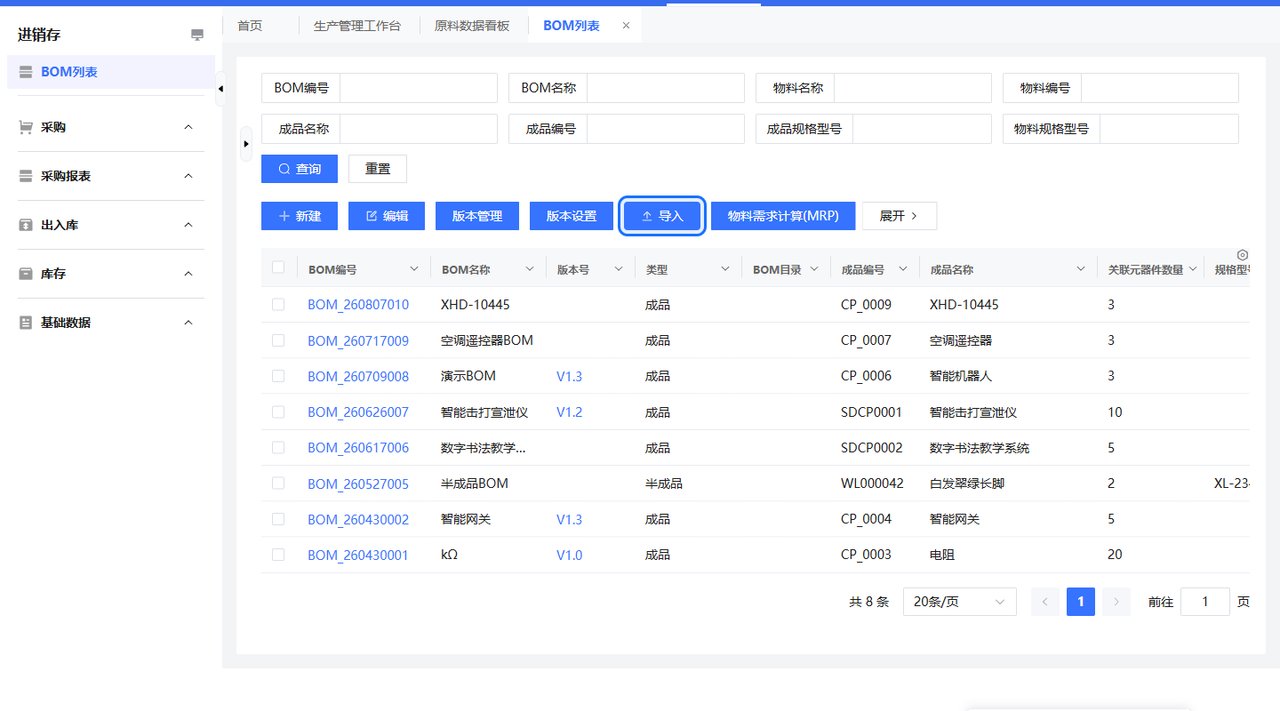Collapse the sidebar with the left arrow handle

click(x=221, y=90)
